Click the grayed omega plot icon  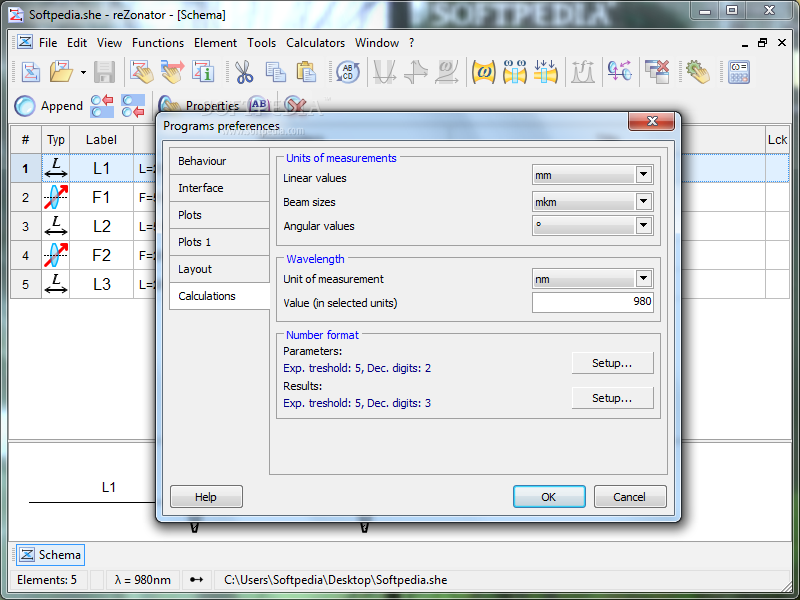[x=446, y=72]
